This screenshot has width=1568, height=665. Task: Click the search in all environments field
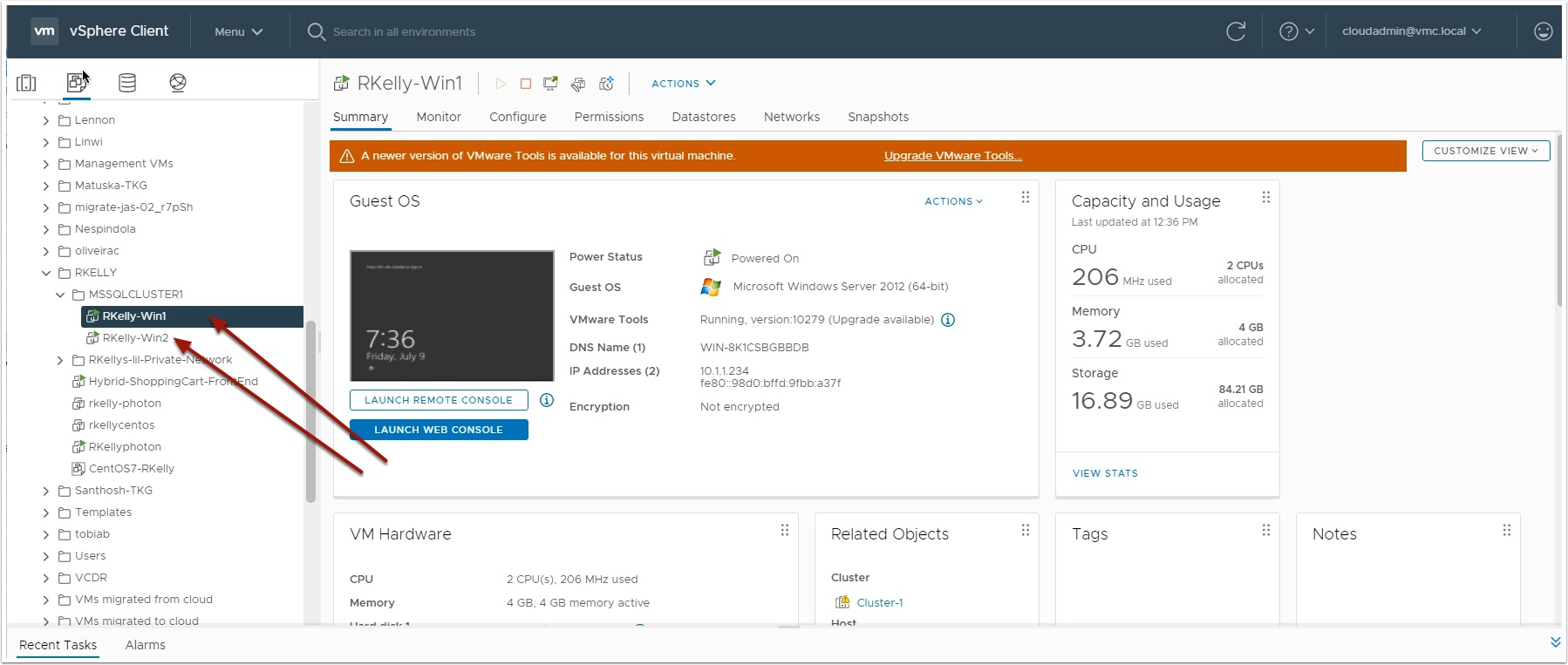click(x=404, y=31)
